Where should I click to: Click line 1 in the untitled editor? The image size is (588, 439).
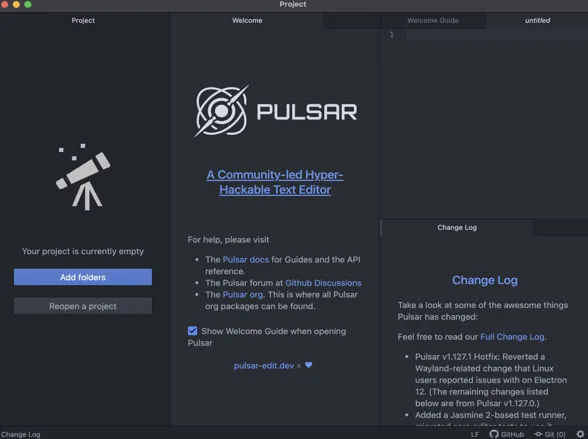tap(496, 35)
